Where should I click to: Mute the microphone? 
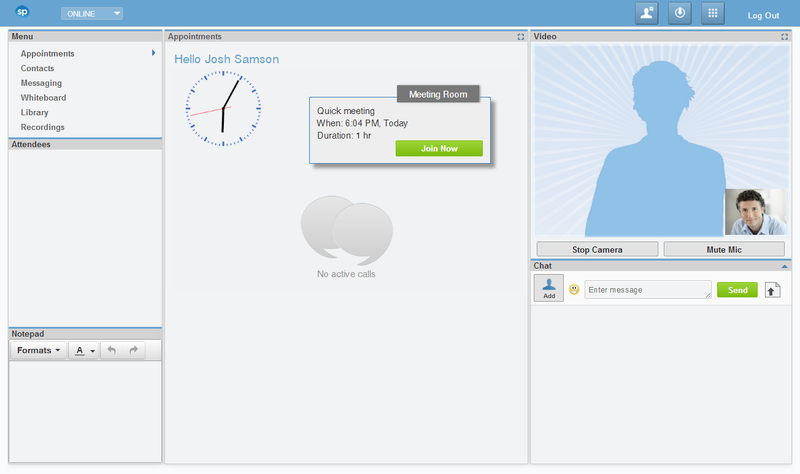tap(724, 250)
